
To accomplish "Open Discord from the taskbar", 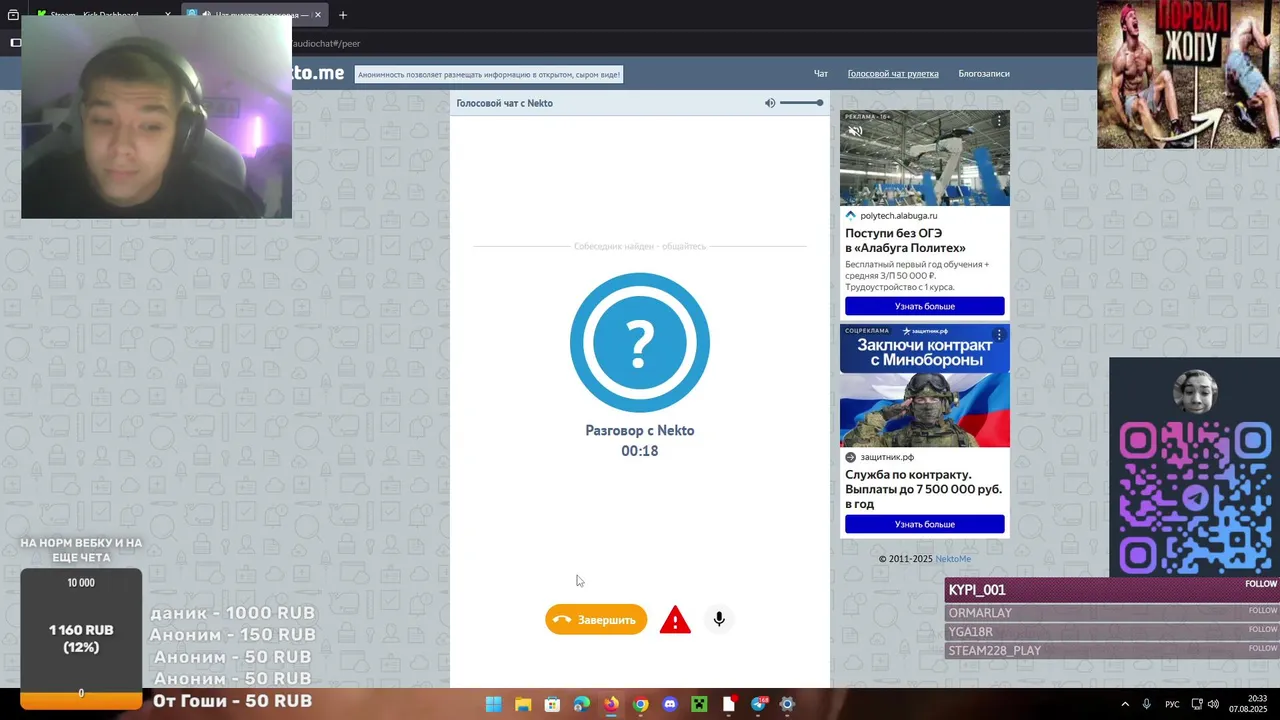I will (670, 704).
